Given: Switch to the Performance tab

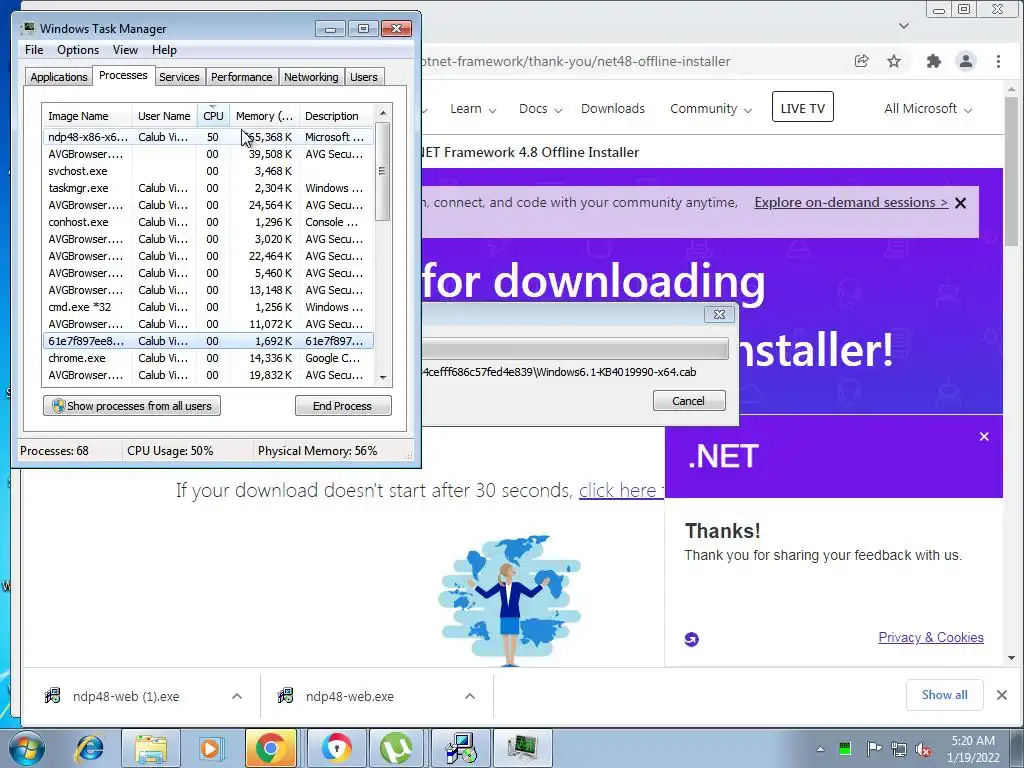Looking at the screenshot, I should (x=242, y=77).
